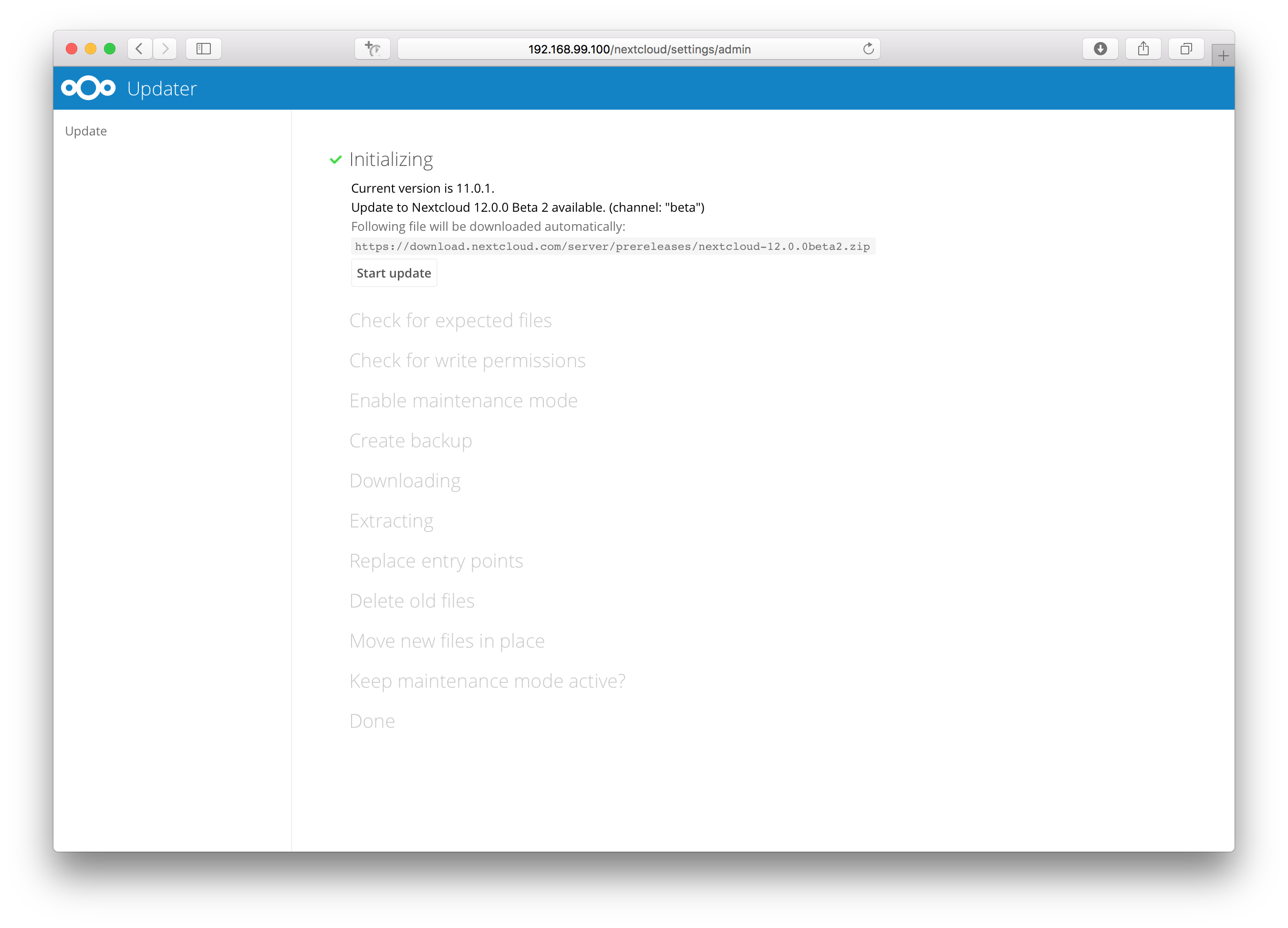Expand the Check for expected files step
Image resolution: width=1288 pixels, height=928 pixels.
[x=450, y=320]
